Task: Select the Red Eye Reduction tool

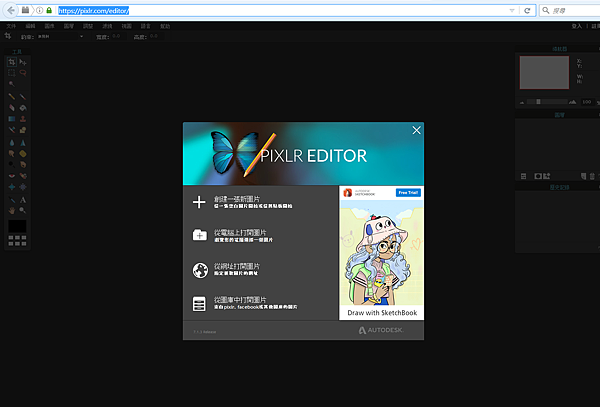Action: coord(12,176)
